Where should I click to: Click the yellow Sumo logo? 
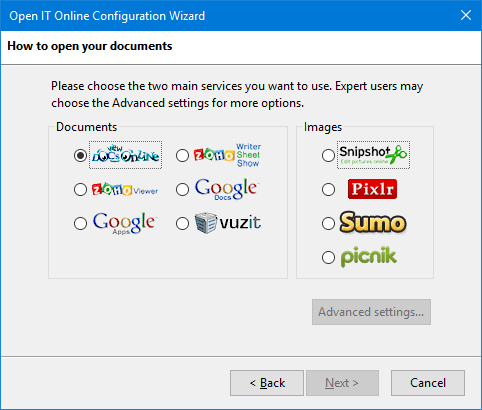coord(373,222)
